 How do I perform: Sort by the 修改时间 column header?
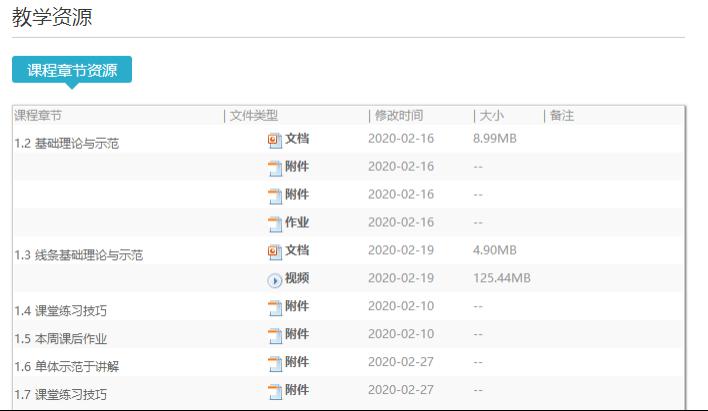pyautogui.click(x=398, y=116)
